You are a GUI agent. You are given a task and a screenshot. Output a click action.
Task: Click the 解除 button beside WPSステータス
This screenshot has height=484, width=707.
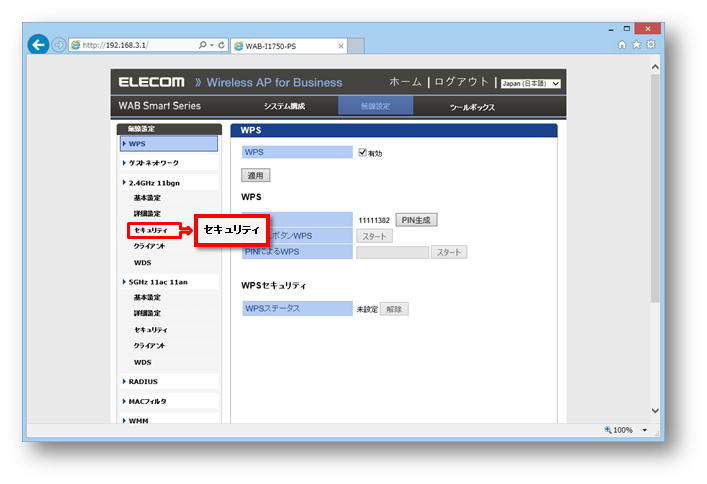click(x=394, y=309)
